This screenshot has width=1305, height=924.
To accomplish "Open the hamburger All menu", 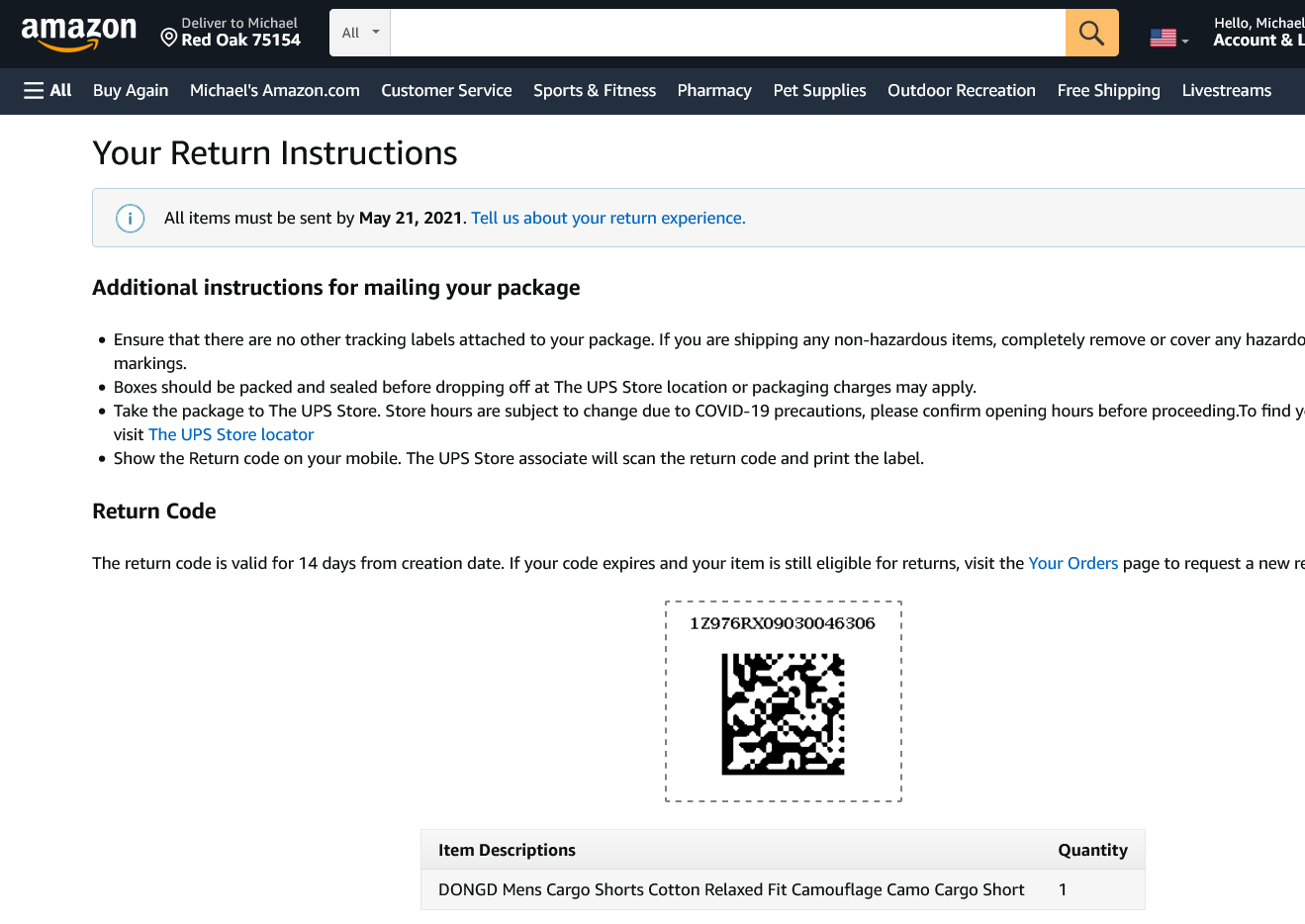I will 47,91.
